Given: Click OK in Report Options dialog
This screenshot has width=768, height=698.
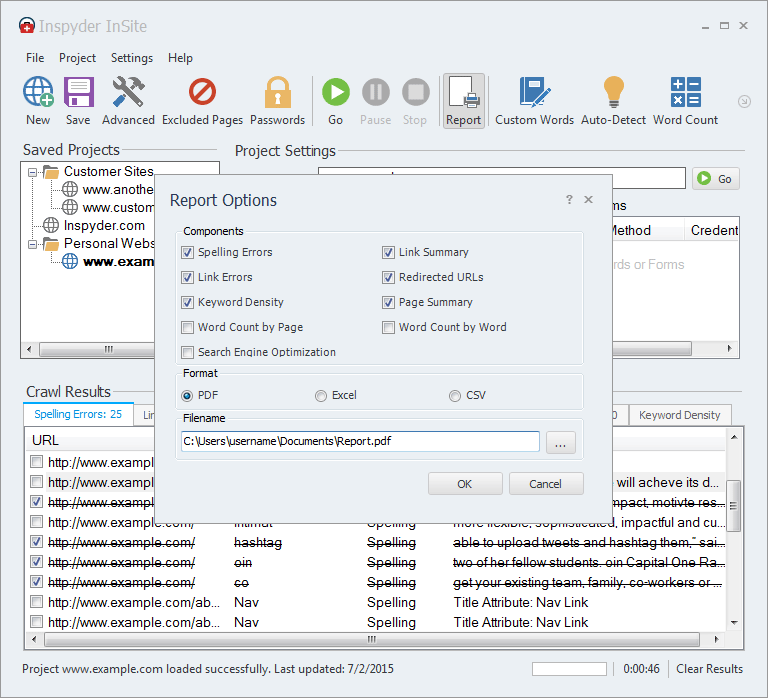Looking at the screenshot, I should (465, 484).
